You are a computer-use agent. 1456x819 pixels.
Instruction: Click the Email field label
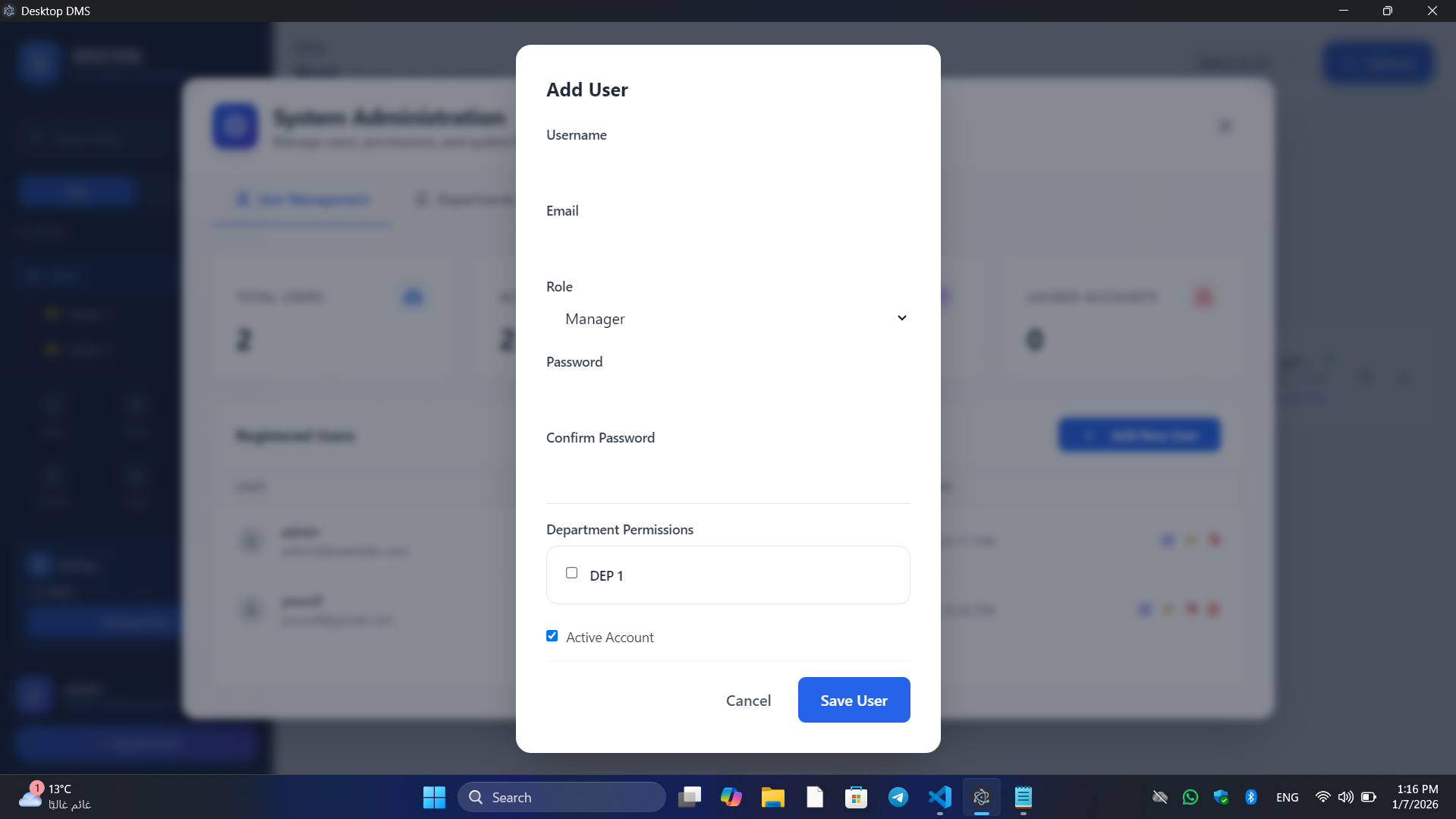pos(562,210)
